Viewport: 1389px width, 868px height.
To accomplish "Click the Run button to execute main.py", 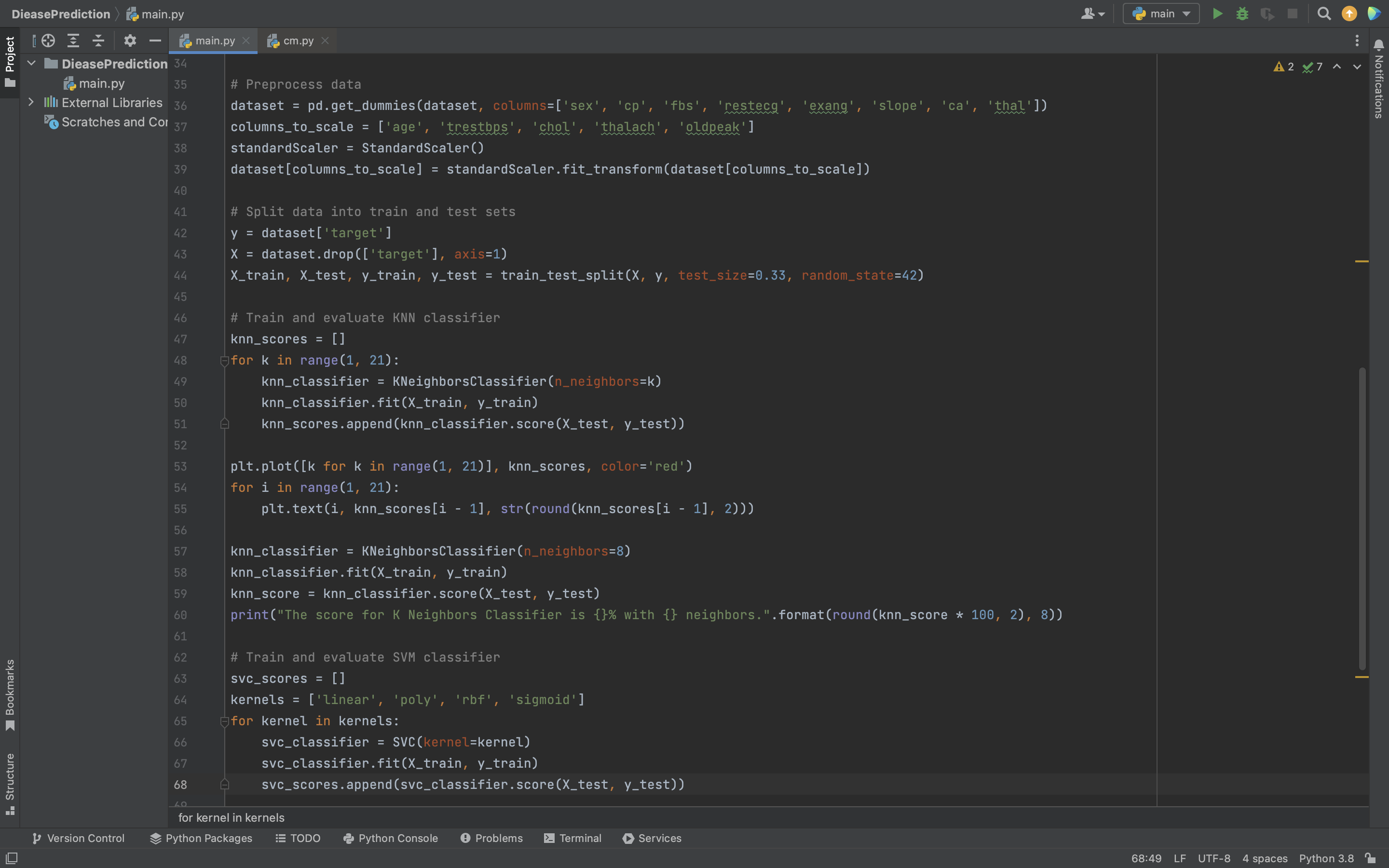I will tap(1217, 14).
